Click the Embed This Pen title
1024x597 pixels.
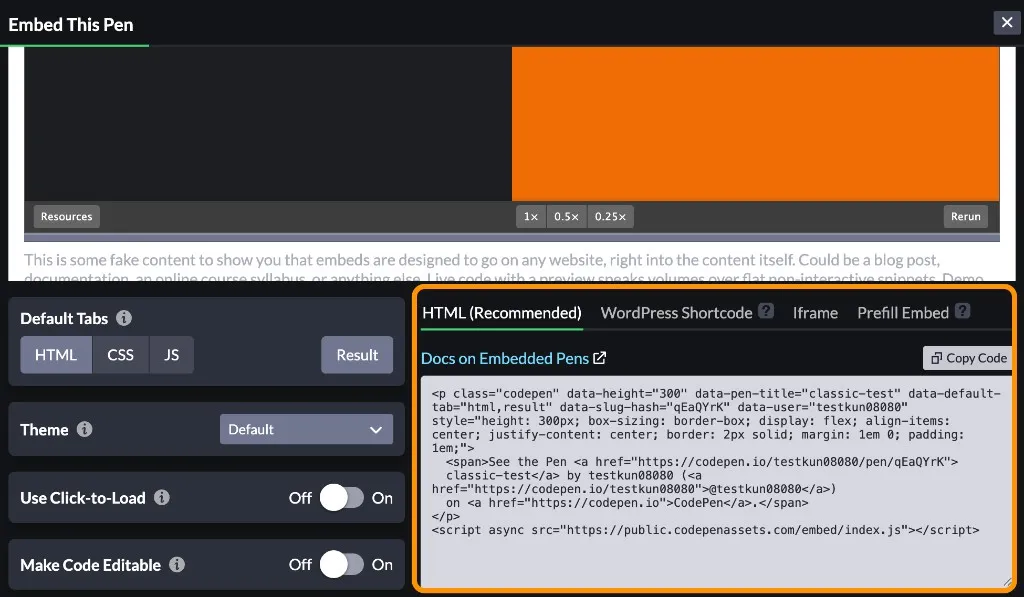[71, 25]
